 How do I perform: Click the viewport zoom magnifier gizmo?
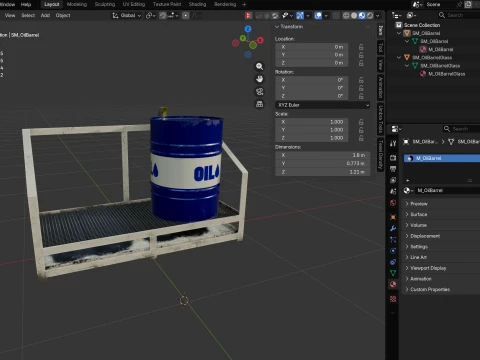(x=259, y=66)
